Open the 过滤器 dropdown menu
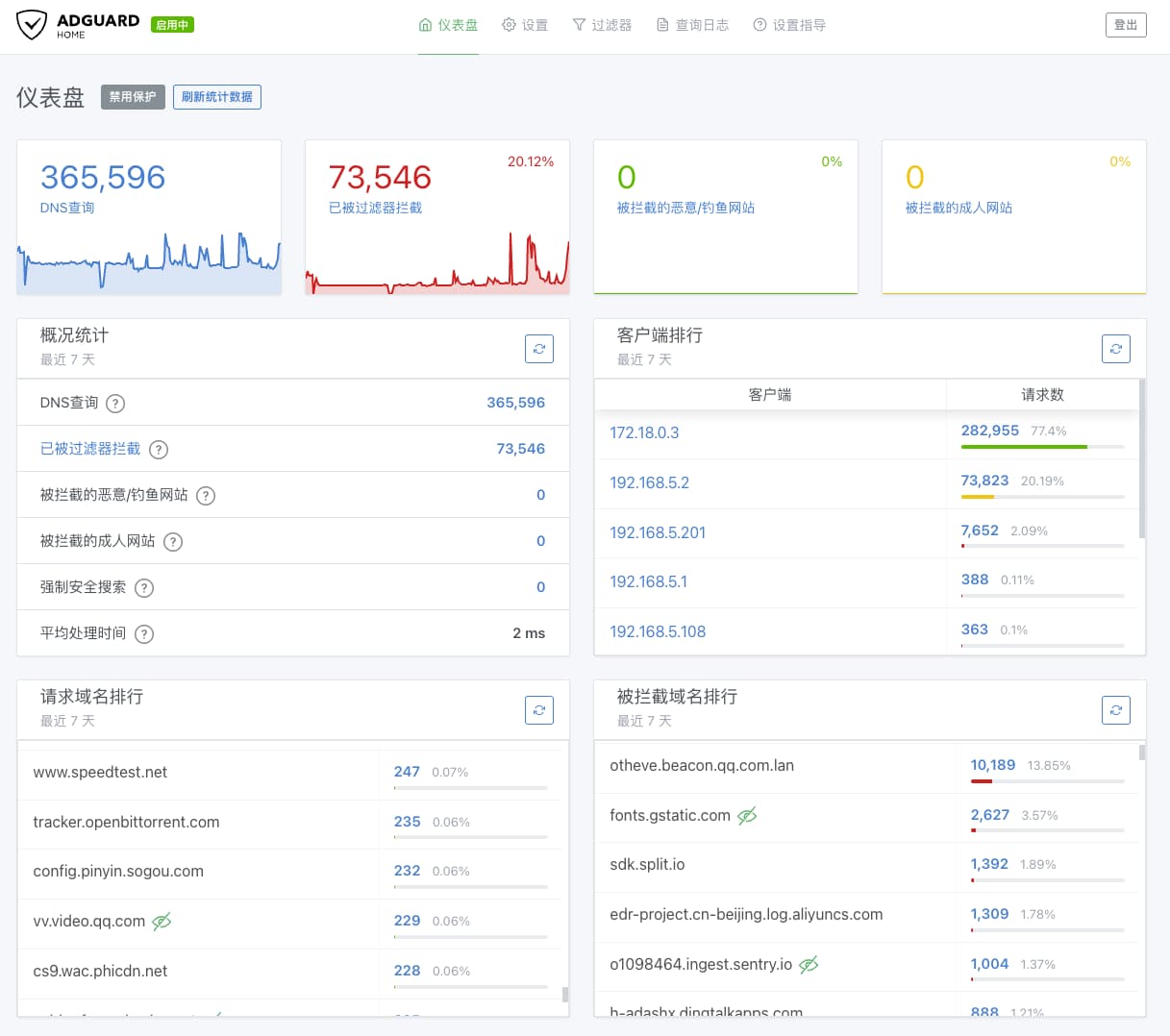 602,25
